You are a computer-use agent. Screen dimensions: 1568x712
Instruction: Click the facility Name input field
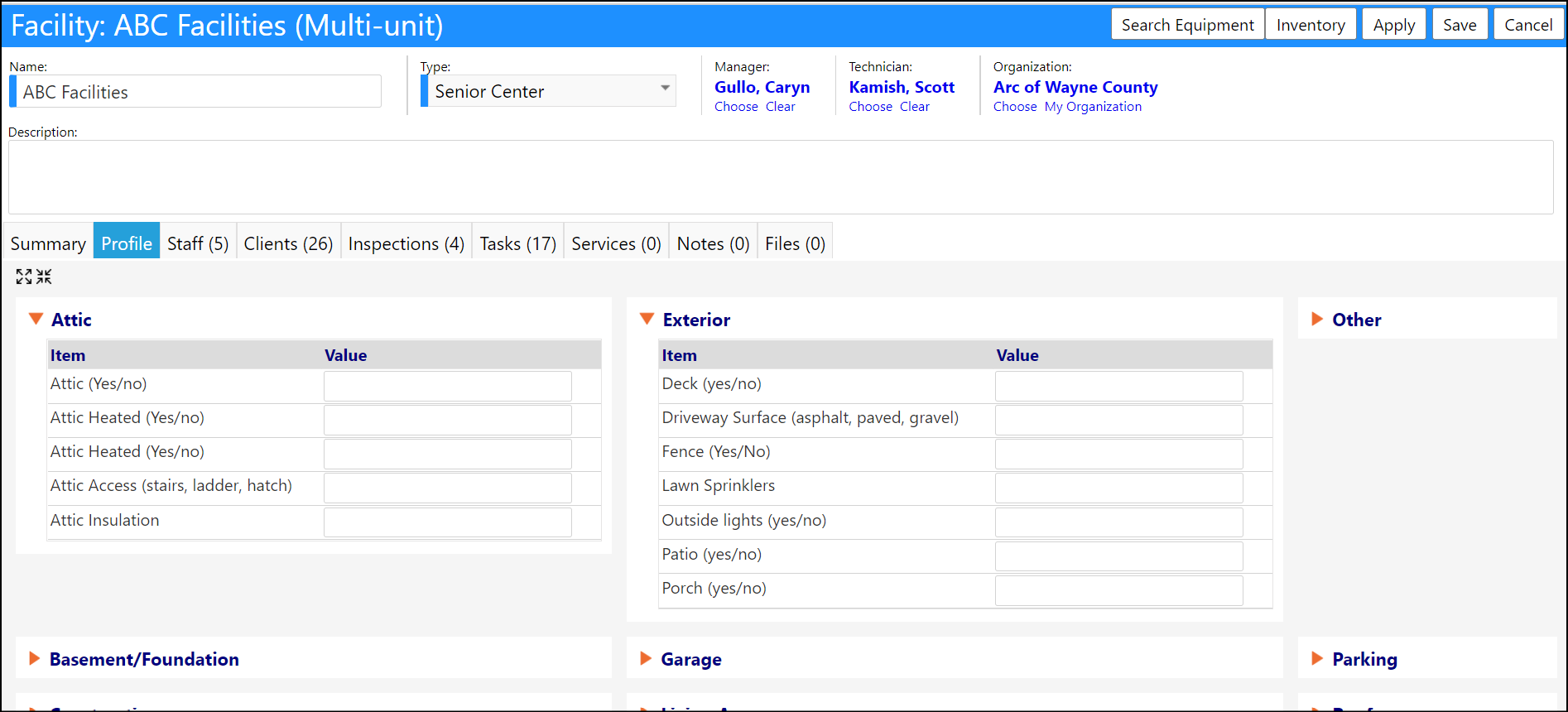click(195, 91)
